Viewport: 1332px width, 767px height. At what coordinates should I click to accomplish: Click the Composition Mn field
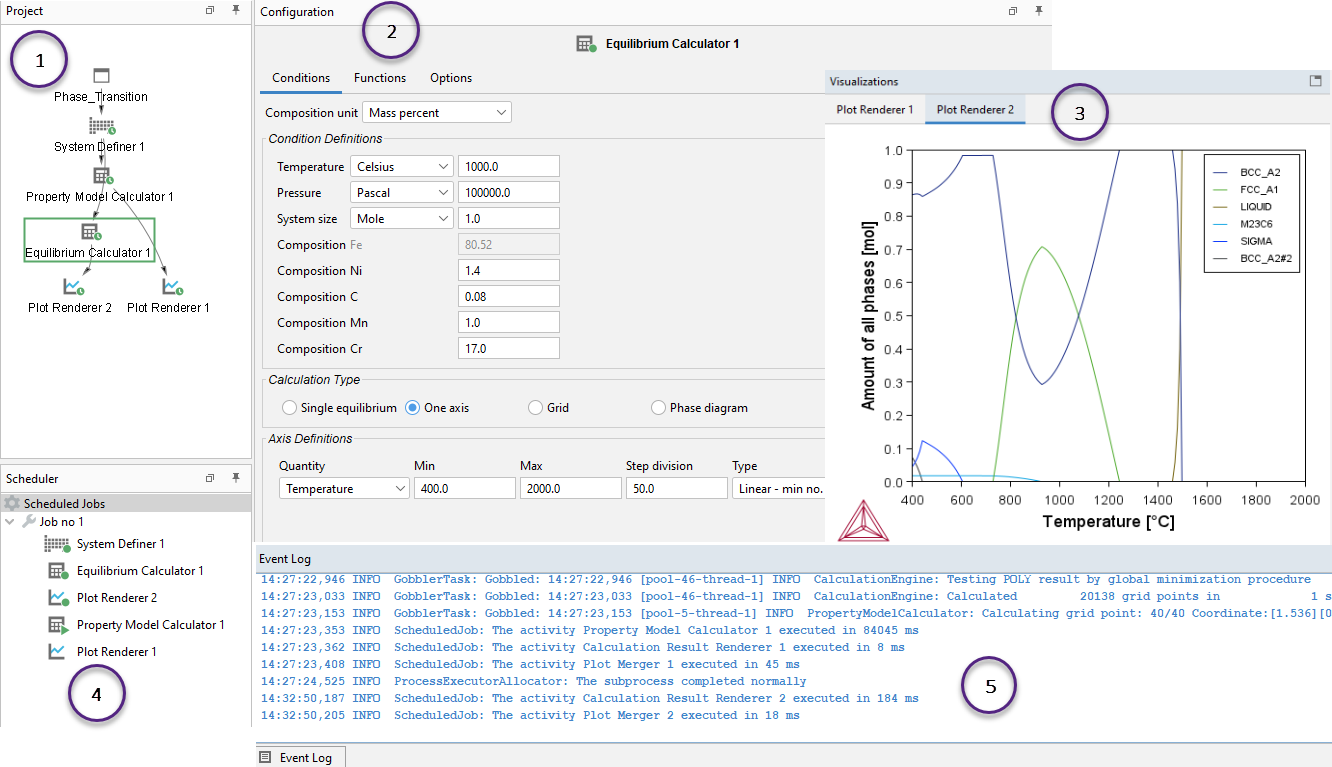click(x=509, y=323)
